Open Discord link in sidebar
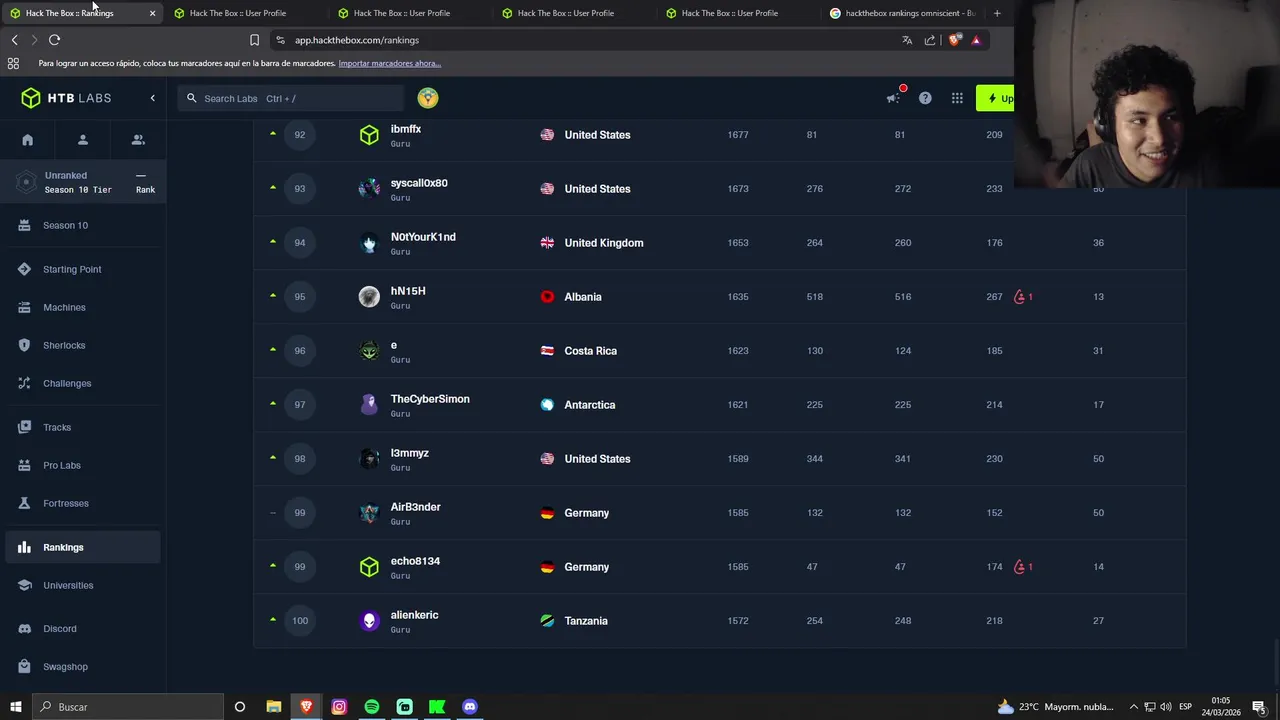Image resolution: width=1280 pixels, height=720 pixels. [83, 628]
